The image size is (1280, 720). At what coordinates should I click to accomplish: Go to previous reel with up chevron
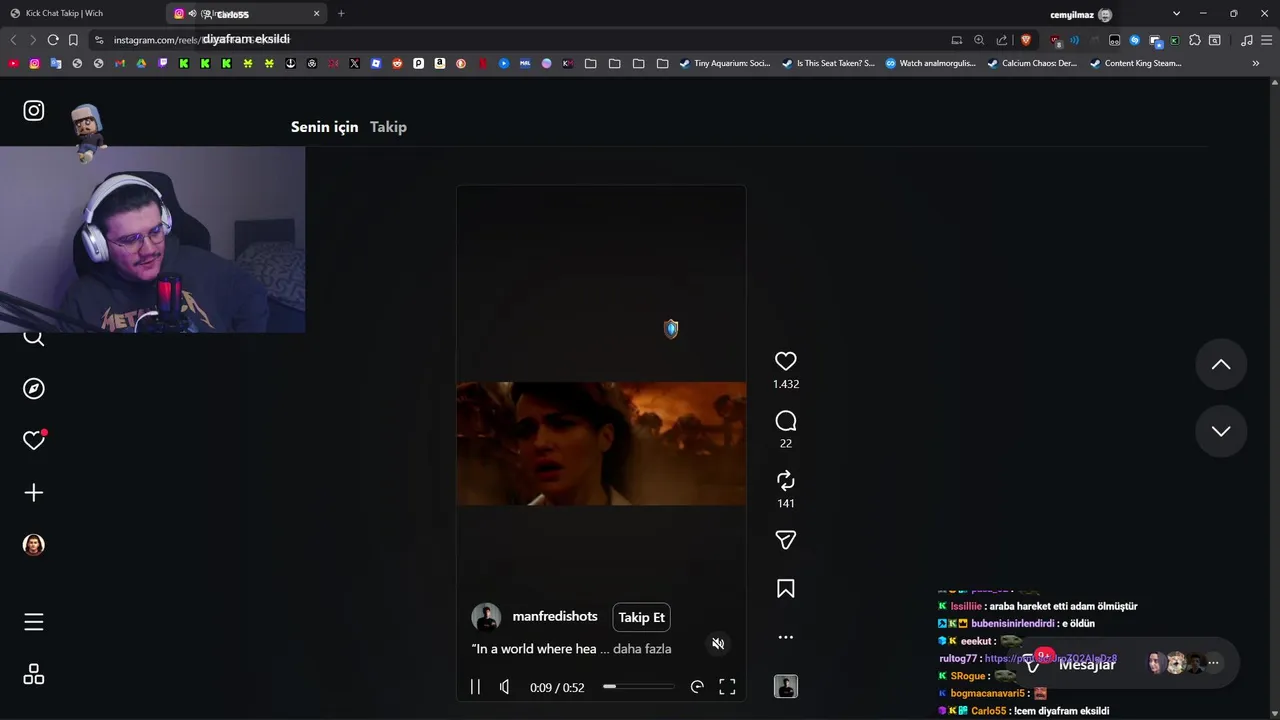click(x=1221, y=365)
